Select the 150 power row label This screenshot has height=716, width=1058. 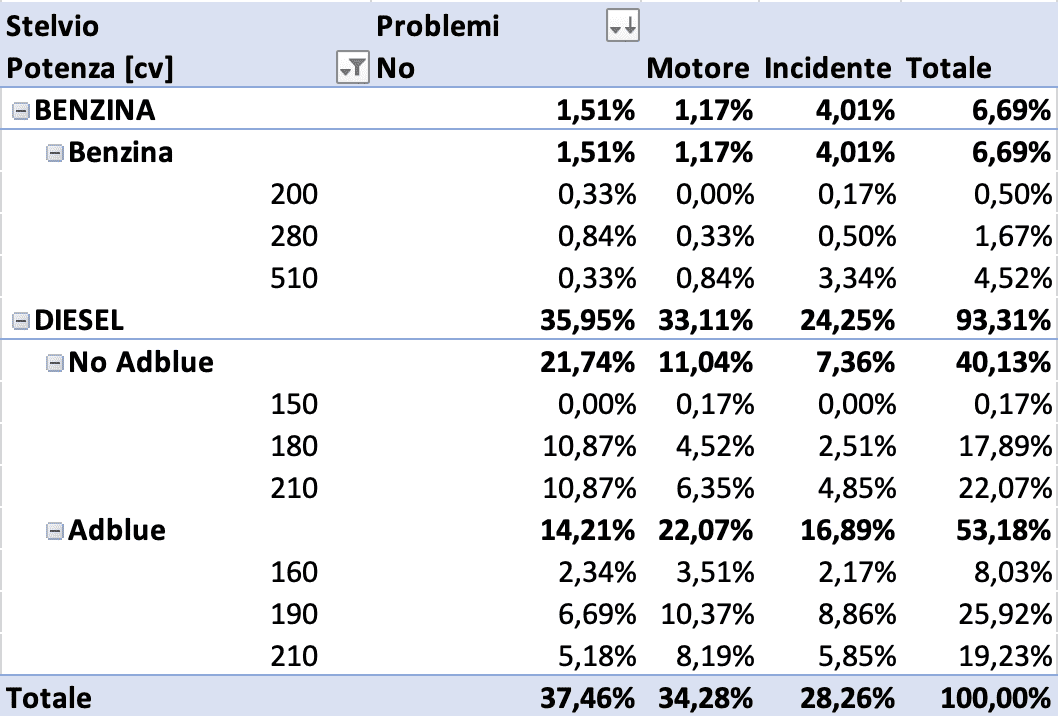click(294, 404)
